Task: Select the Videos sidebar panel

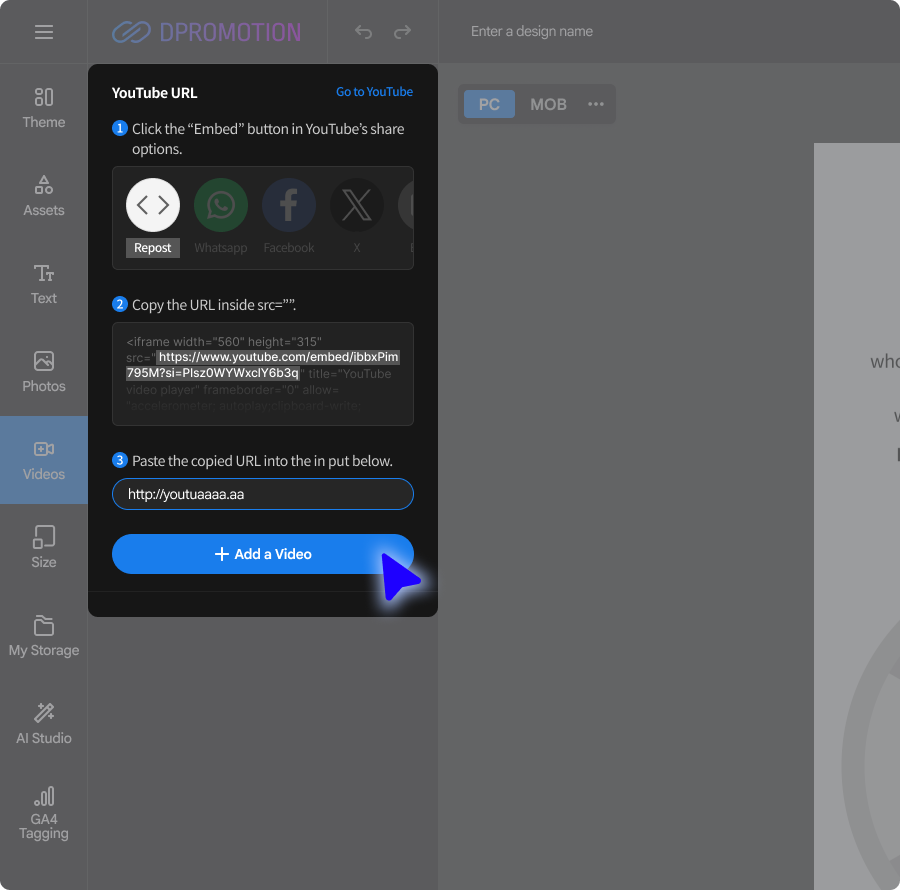Action: pyautogui.click(x=44, y=460)
